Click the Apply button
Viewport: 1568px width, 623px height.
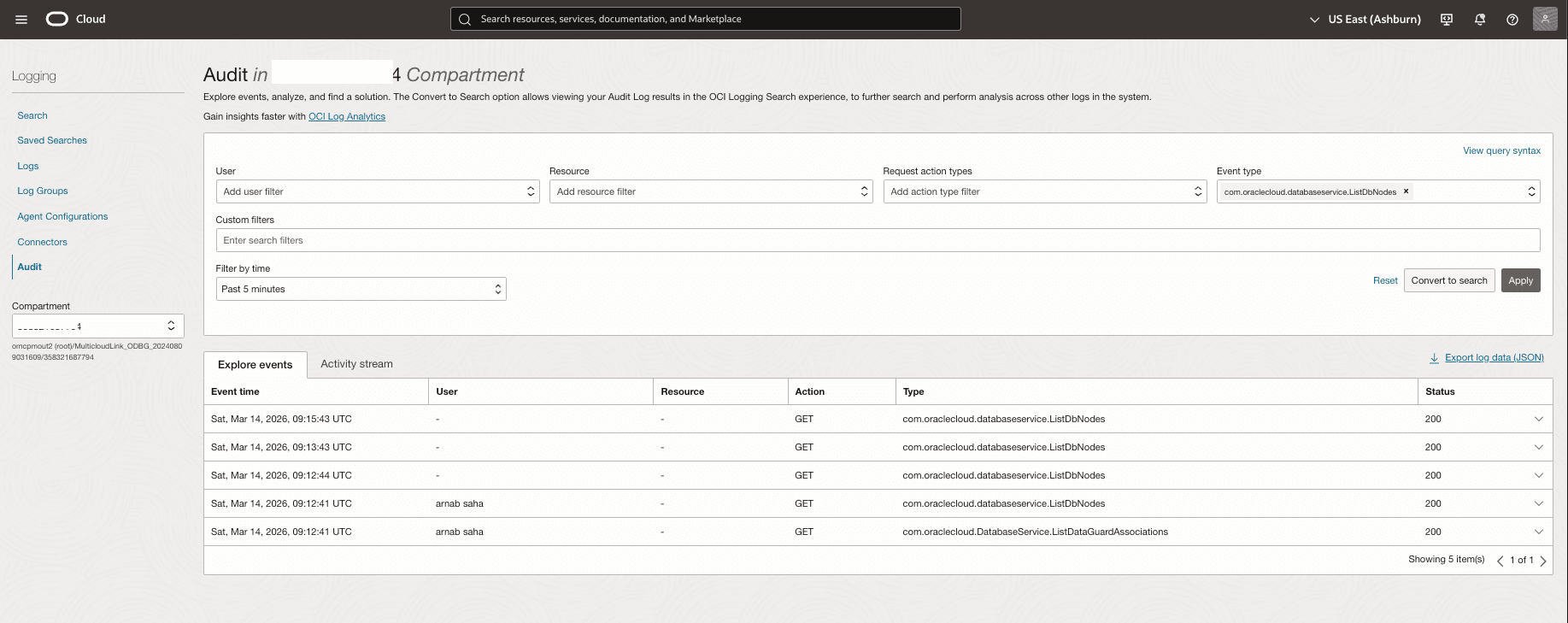(x=1521, y=280)
